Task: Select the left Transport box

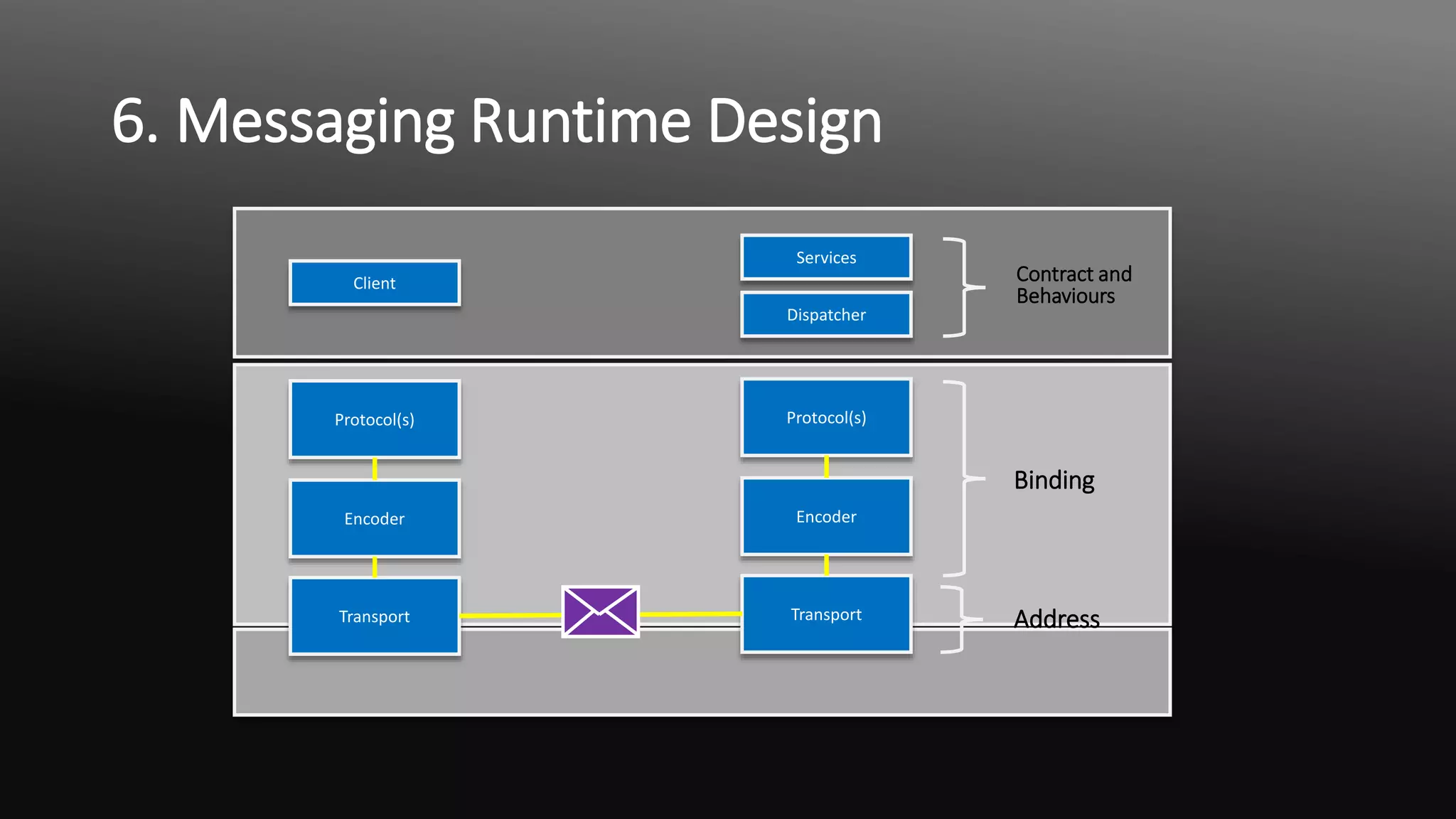Action: click(375, 616)
